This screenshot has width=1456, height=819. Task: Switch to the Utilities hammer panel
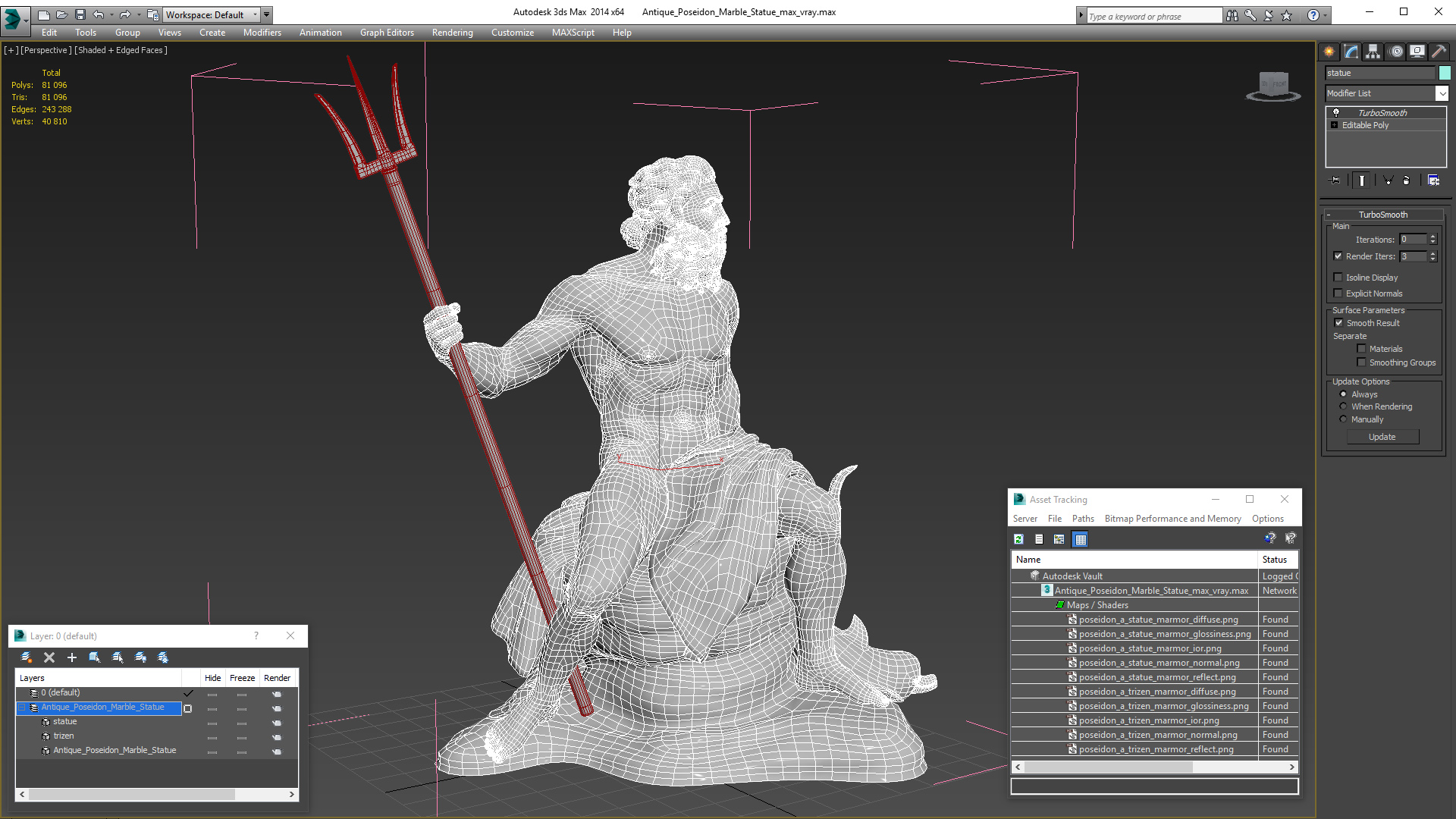(x=1439, y=52)
